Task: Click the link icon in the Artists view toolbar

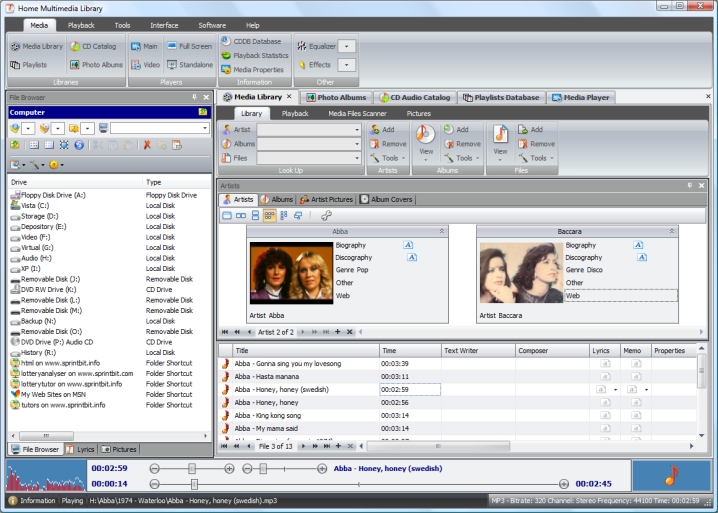Action: tap(327, 215)
